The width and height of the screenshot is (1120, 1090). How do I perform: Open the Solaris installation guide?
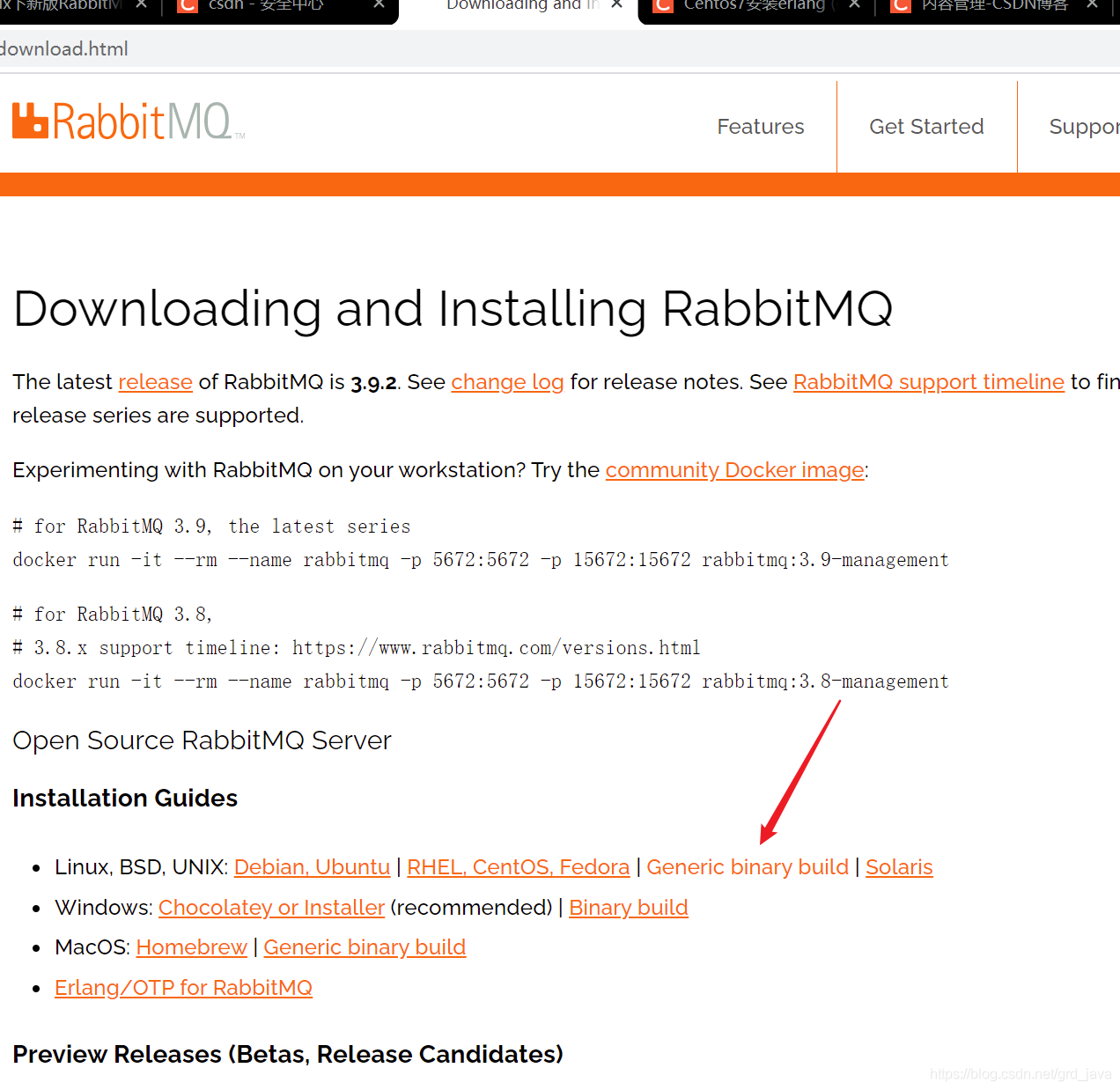[899, 867]
